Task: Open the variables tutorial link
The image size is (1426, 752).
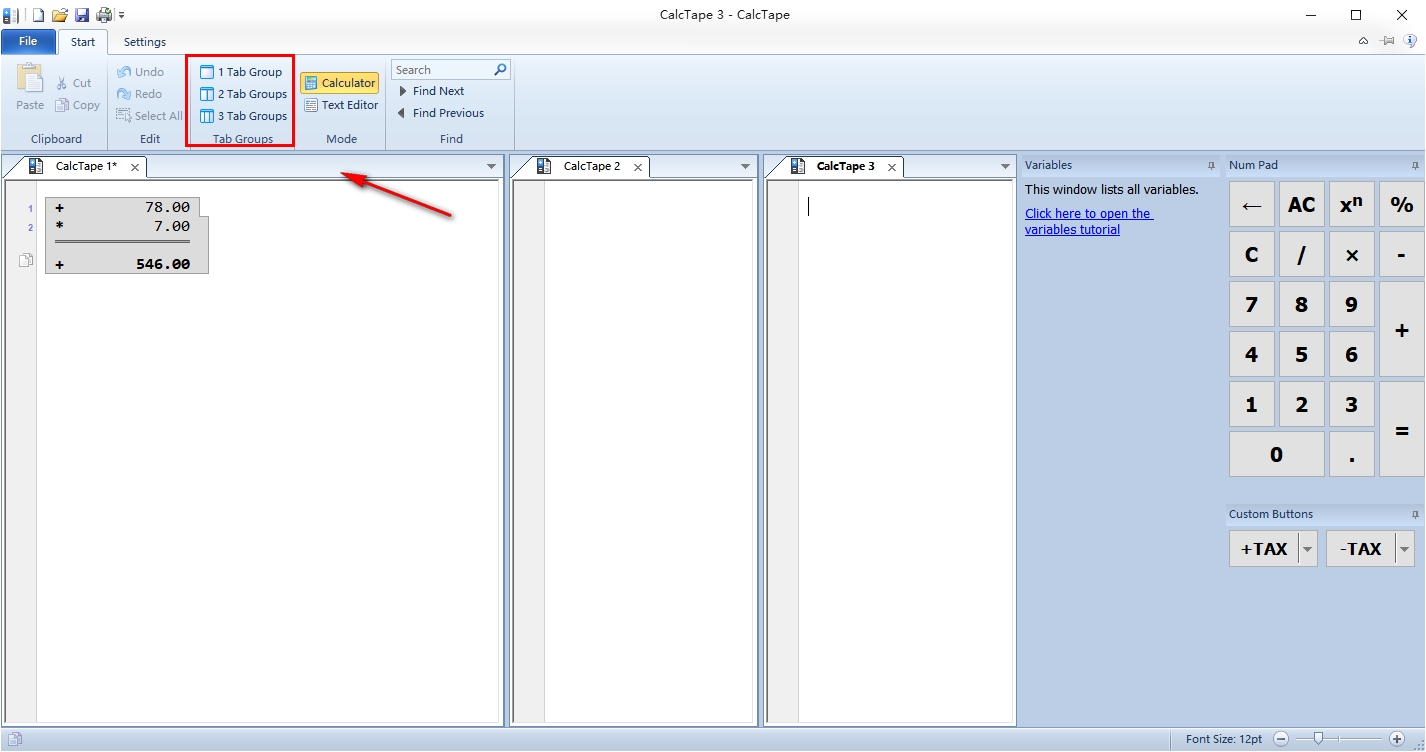Action: click(x=1088, y=221)
